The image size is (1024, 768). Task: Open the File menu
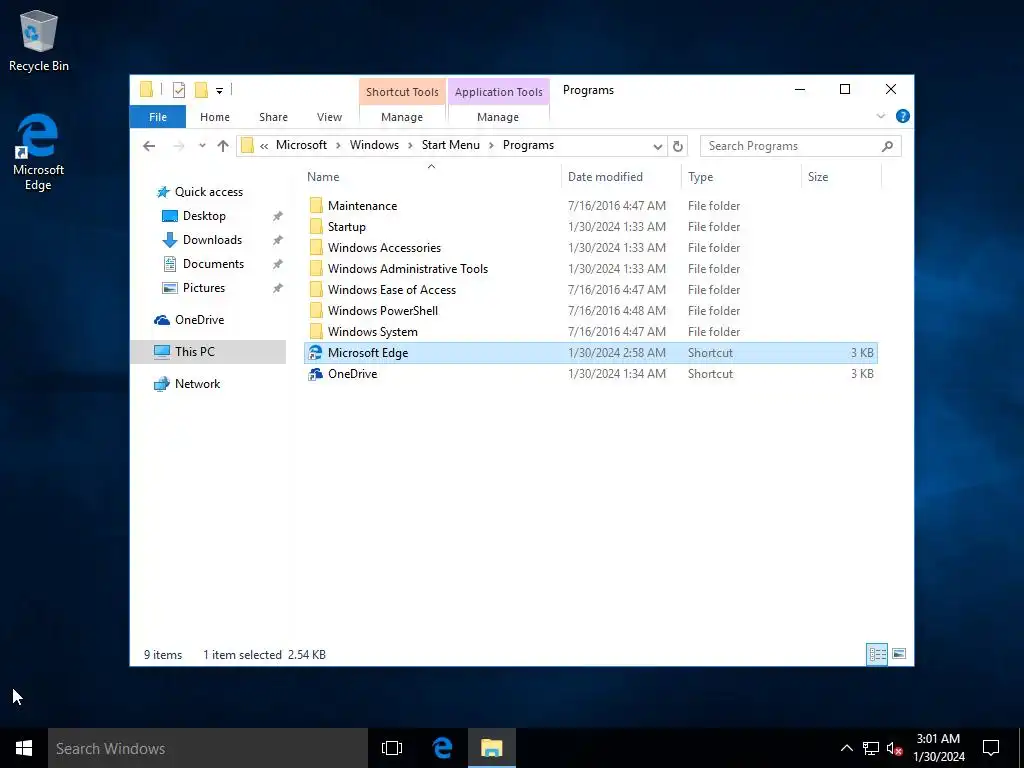click(x=158, y=117)
